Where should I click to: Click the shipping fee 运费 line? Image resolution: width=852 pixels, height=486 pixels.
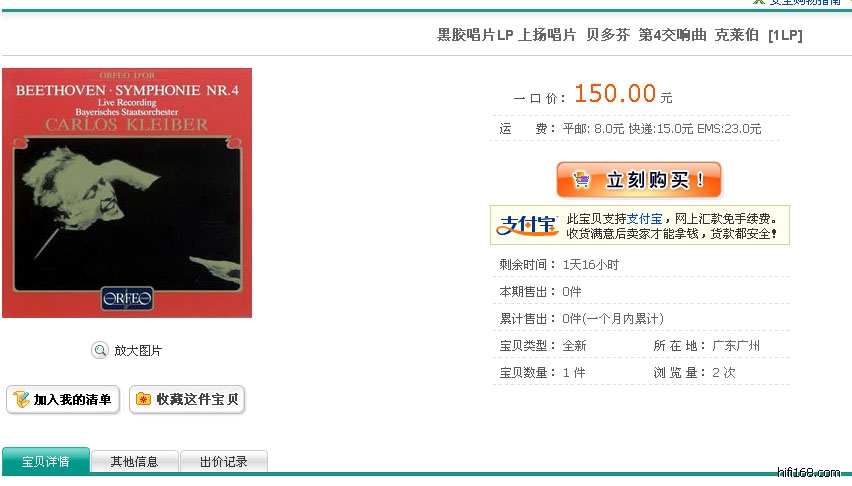[630, 129]
